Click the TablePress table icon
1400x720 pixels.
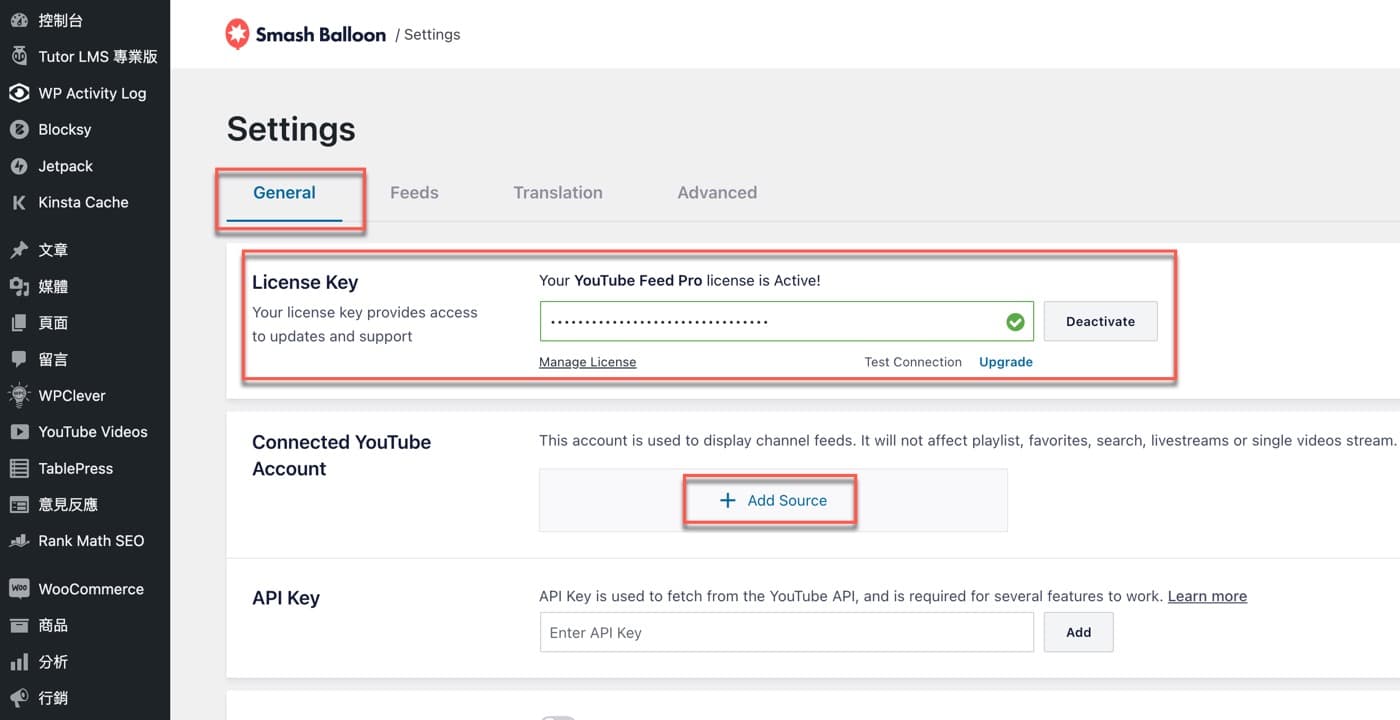pyautogui.click(x=19, y=468)
